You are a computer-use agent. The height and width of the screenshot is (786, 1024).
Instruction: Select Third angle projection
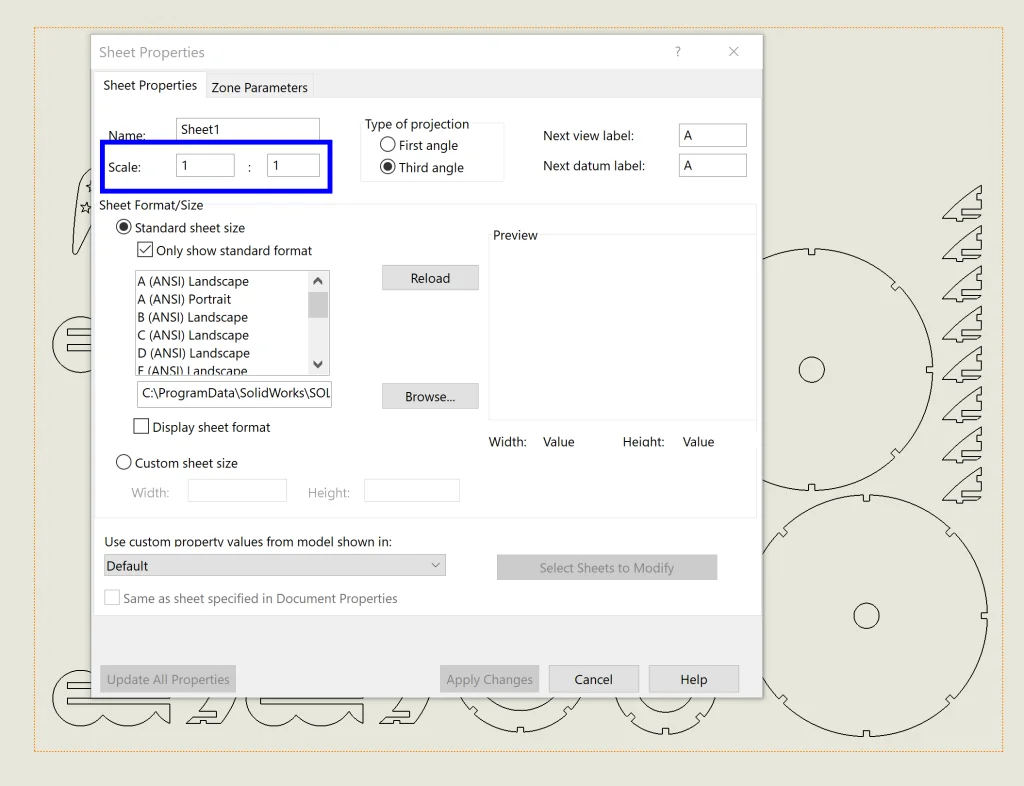pyautogui.click(x=388, y=167)
